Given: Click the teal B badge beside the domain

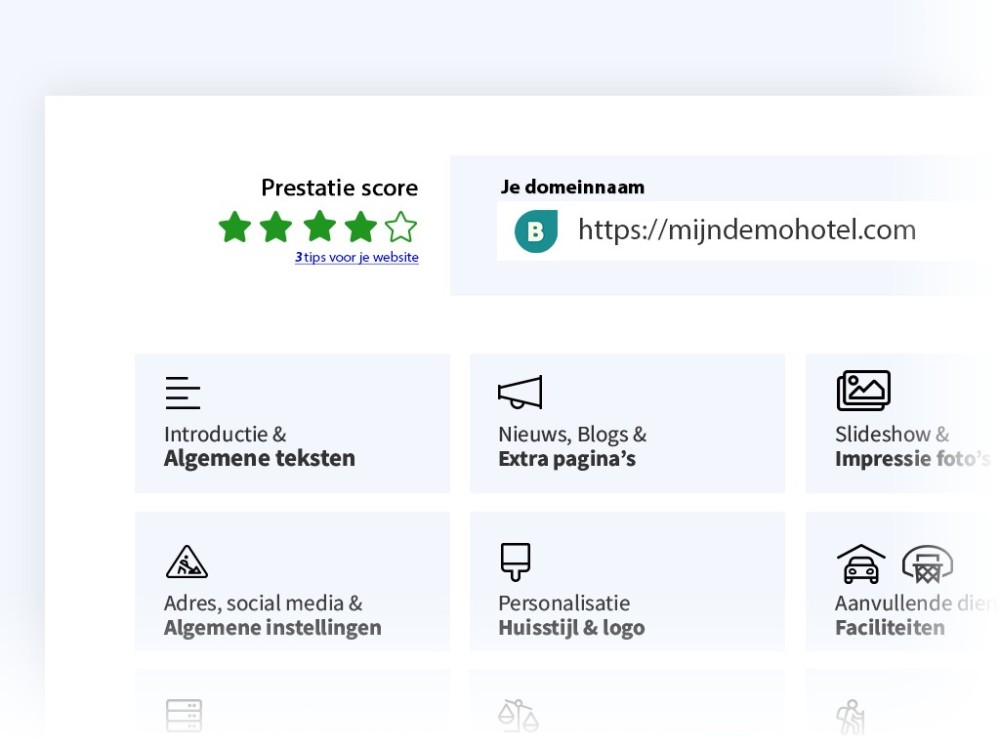Looking at the screenshot, I should click(534, 230).
